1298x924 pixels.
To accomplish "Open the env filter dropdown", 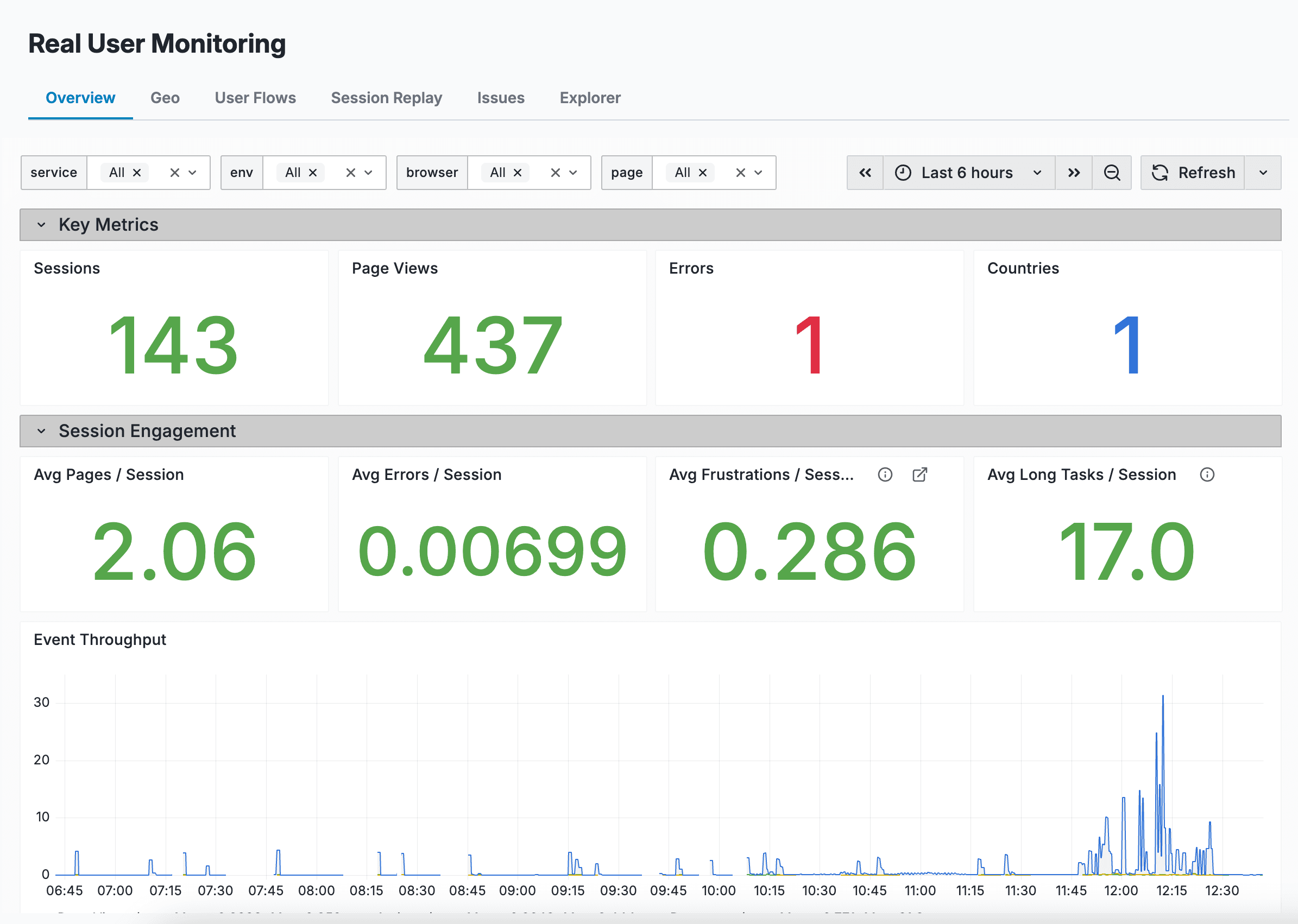I will click(368, 173).
